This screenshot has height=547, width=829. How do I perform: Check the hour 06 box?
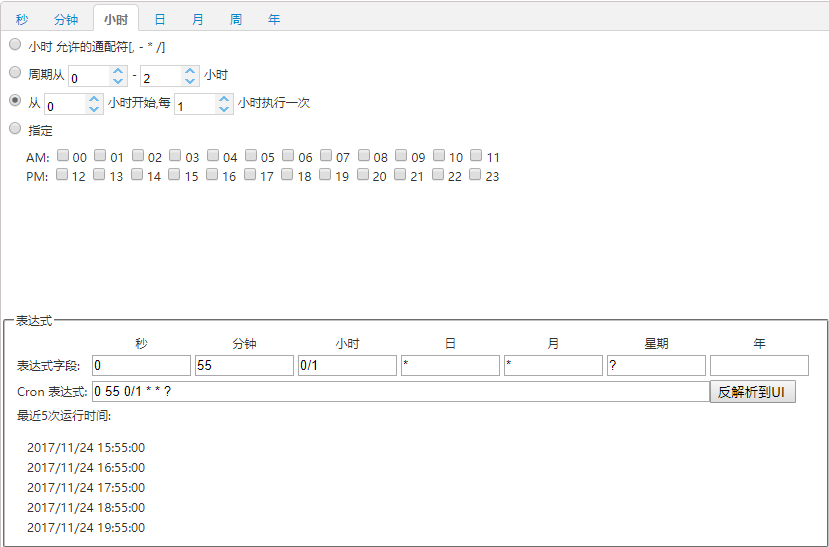pyautogui.click(x=288, y=155)
